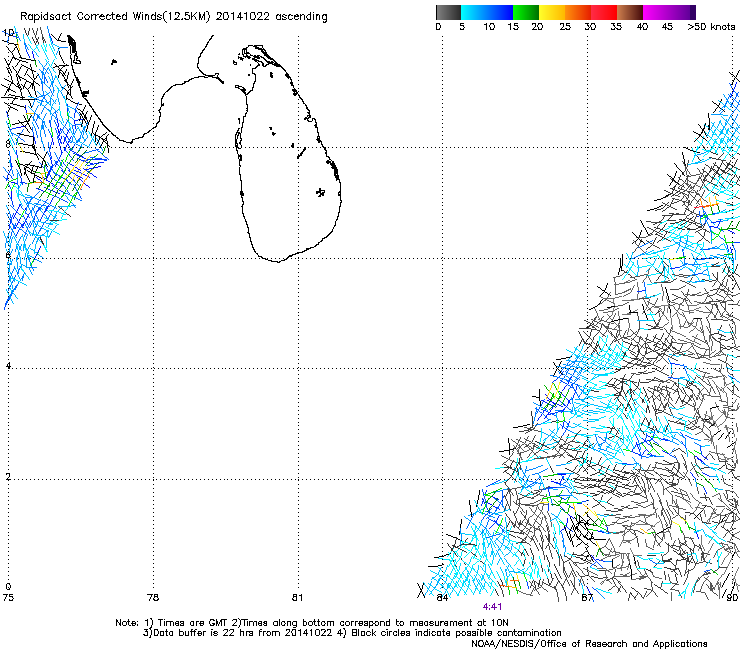Click the cyan-blue 5-15 knots color band

[487, 12]
